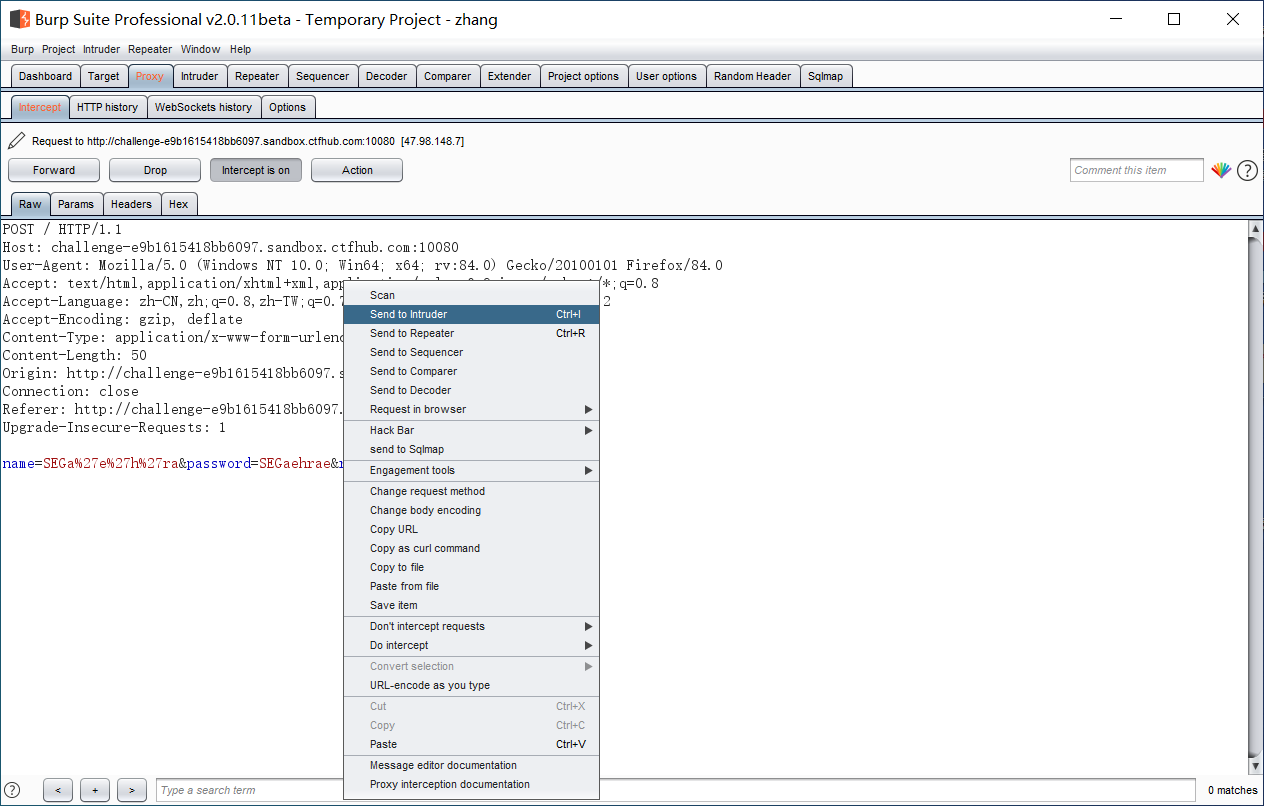Open the proxy Options sub-tab
Screen dimensions: 1264x806
288,107
